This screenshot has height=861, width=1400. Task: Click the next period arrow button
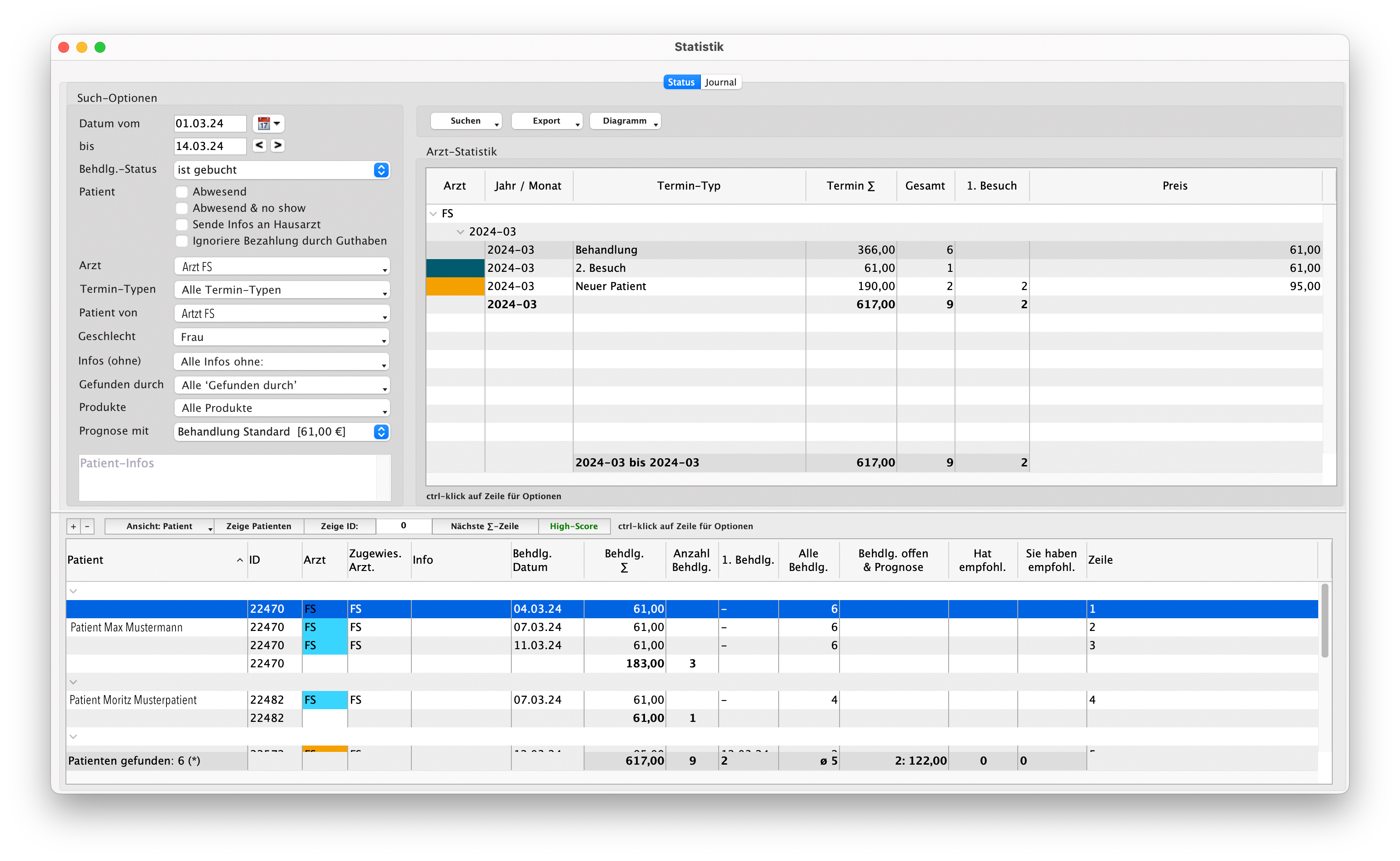278,145
